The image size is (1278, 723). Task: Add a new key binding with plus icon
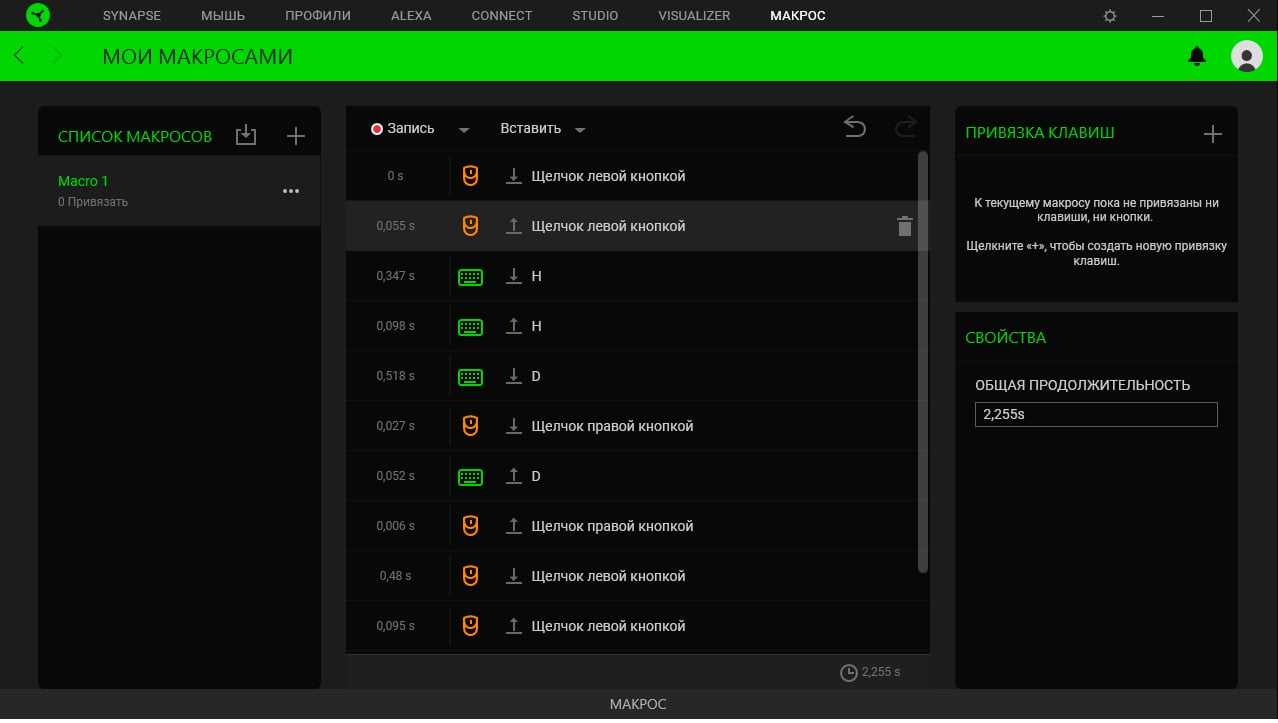click(x=1212, y=133)
